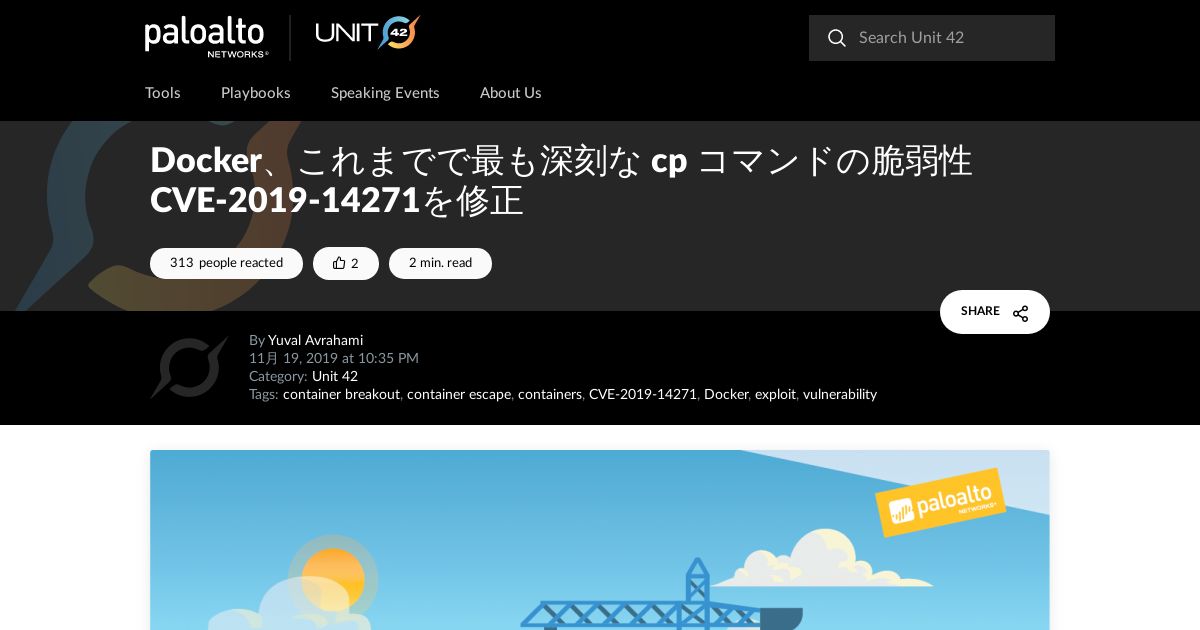Viewport: 1200px width, 630px height.
Task: Click the Palo Alto Networks logo
Action: tap(206, 37)
